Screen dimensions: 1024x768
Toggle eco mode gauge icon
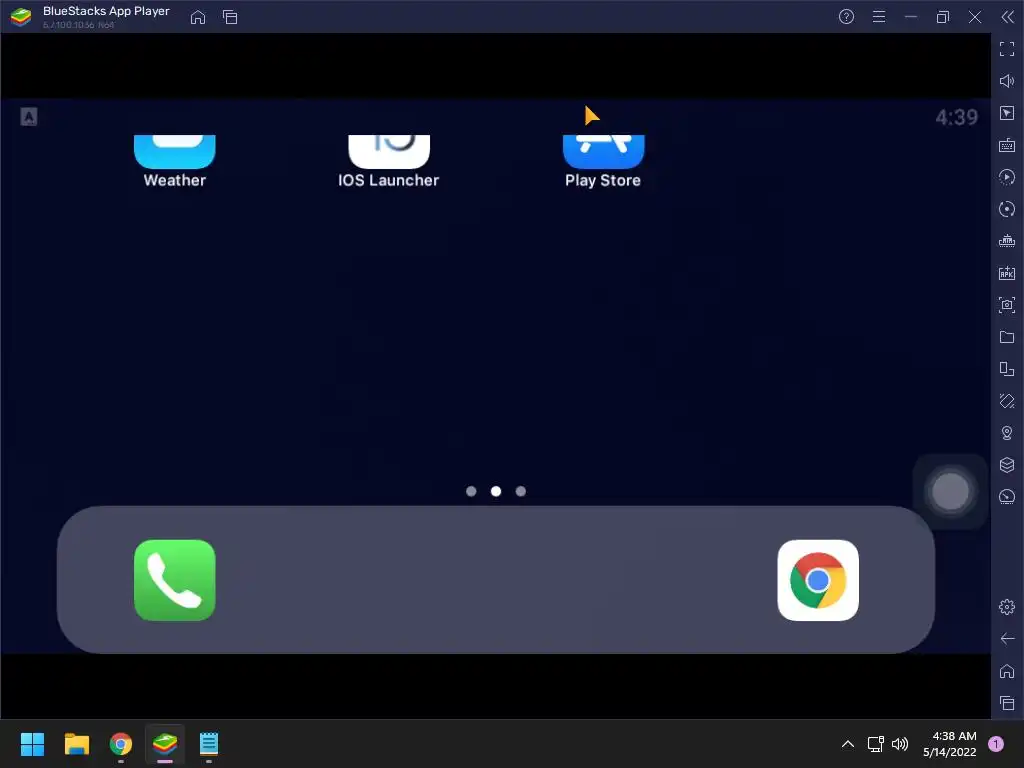1007,497
